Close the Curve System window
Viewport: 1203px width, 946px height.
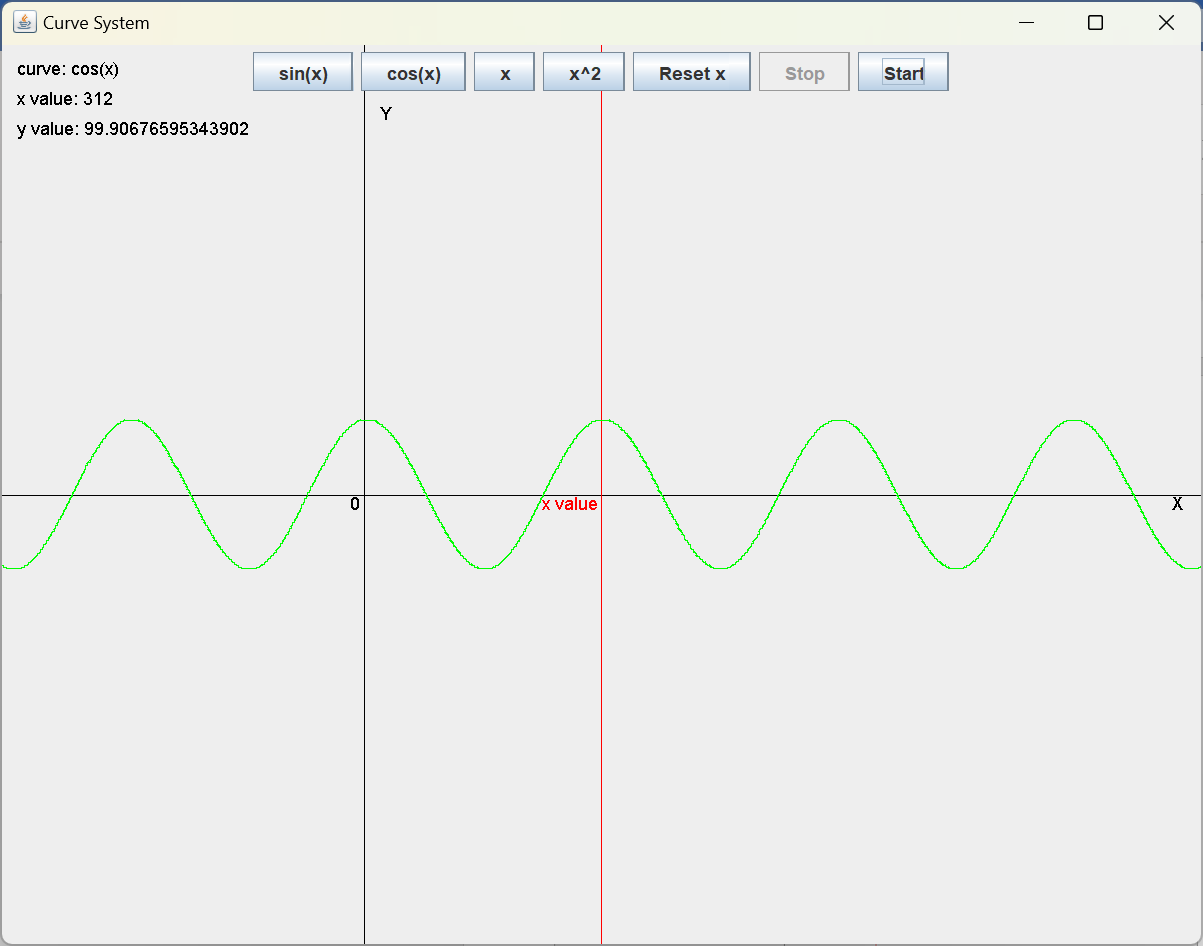pos(1166,23)
